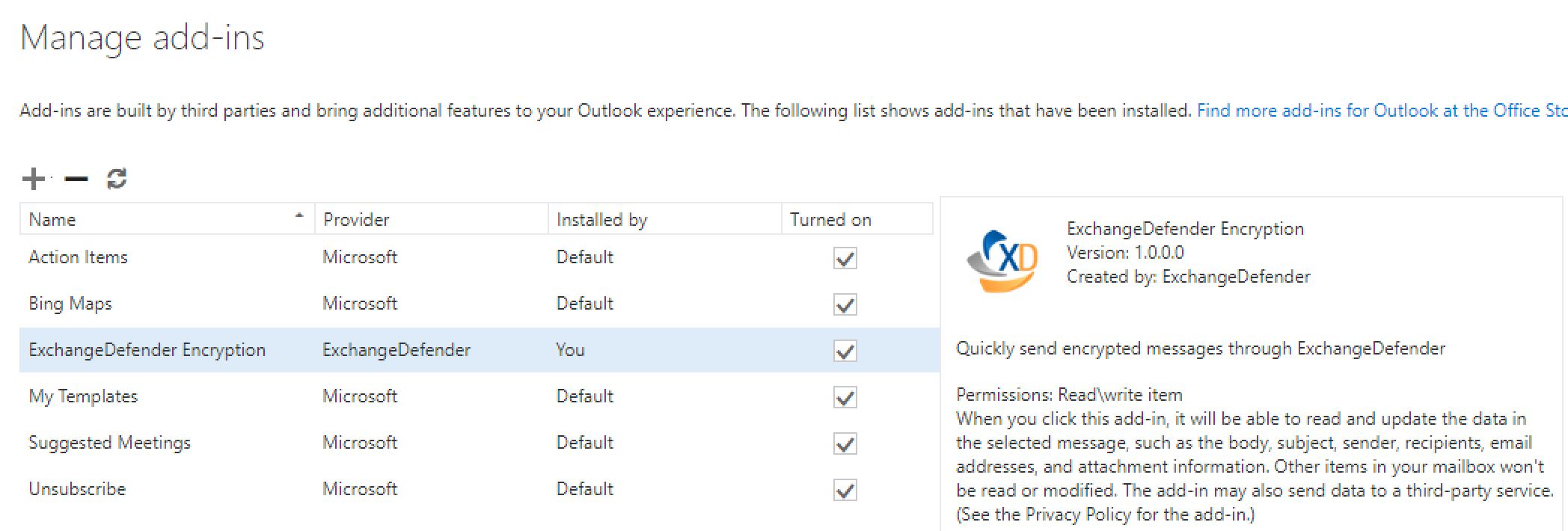Select the Unsubscribe add-in row
Screen dimensions: 1568x531
pyautogui.click(x=77, y=489)
